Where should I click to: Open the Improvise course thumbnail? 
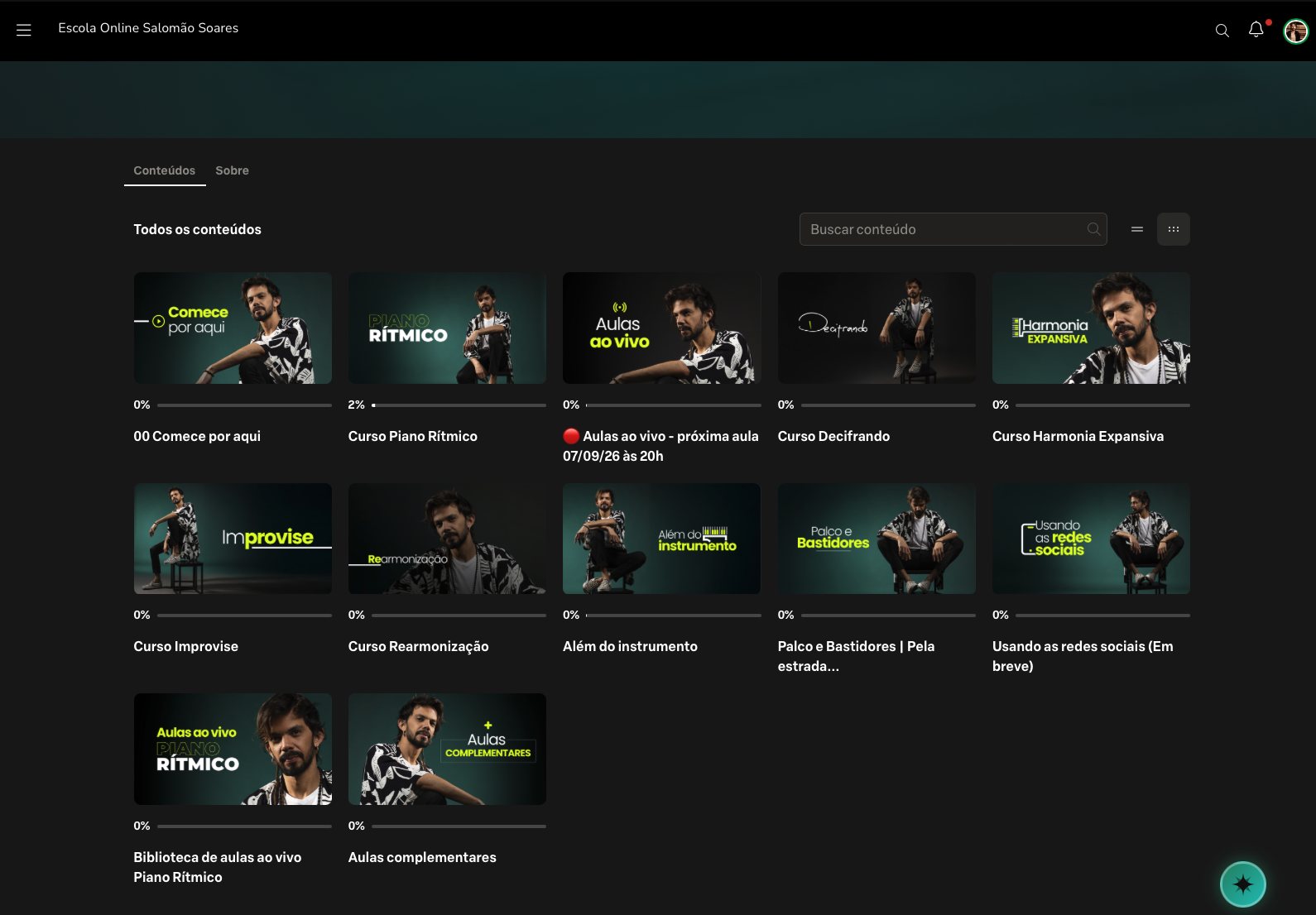233,539
